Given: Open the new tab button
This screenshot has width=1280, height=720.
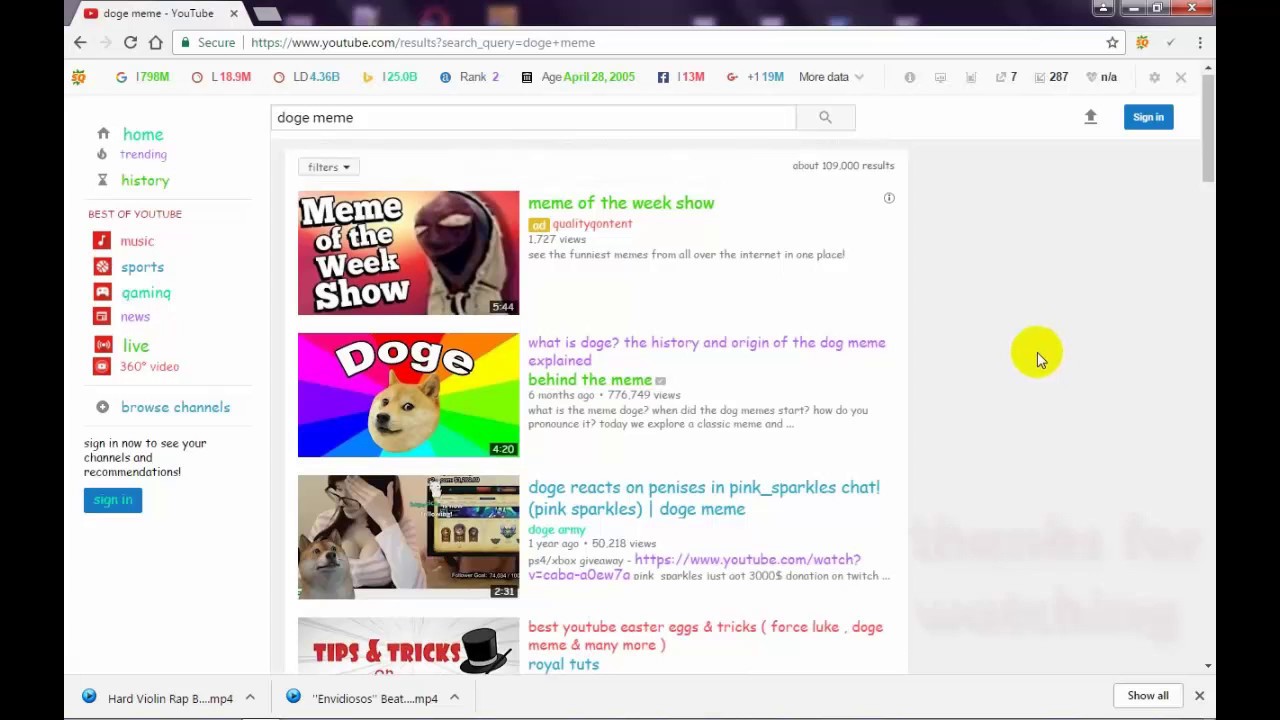Looking at the screenshot, I should tap(267, 14).
